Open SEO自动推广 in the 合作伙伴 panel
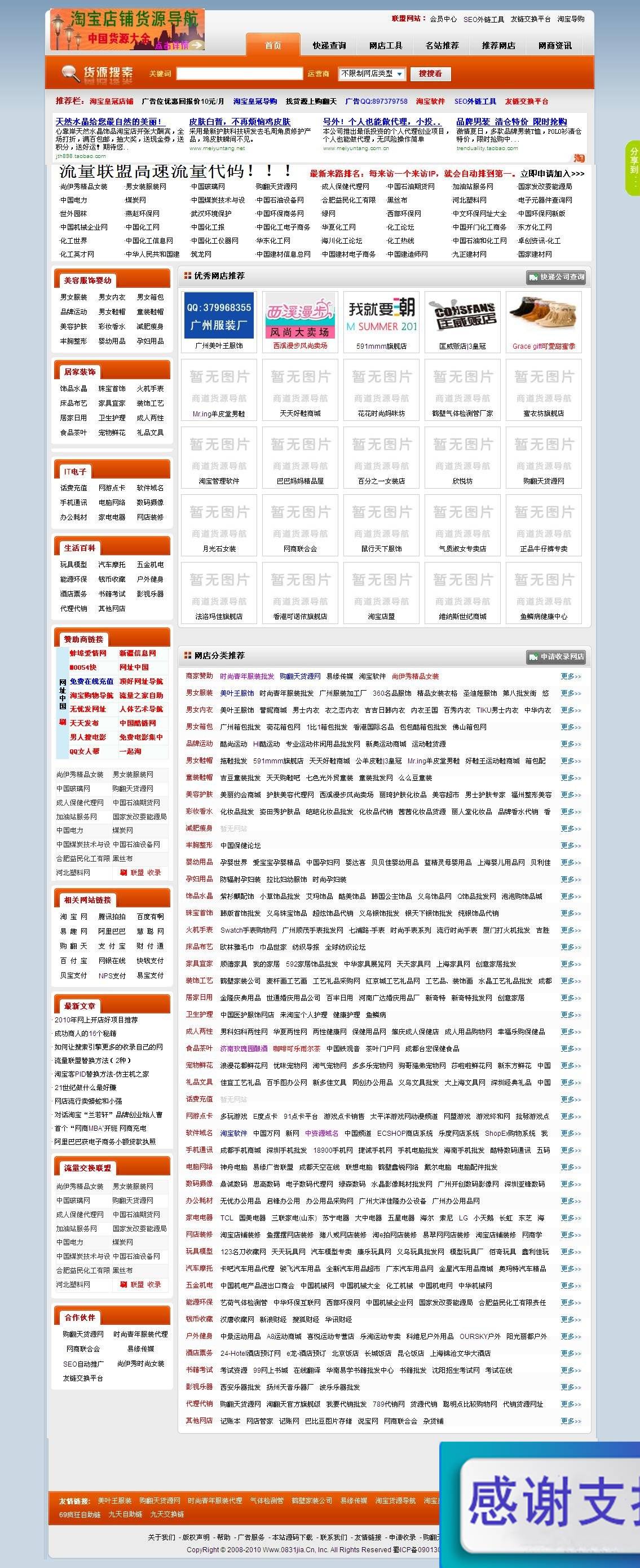The height and width of the screenshot is (1568, 640). (83, 1364)
